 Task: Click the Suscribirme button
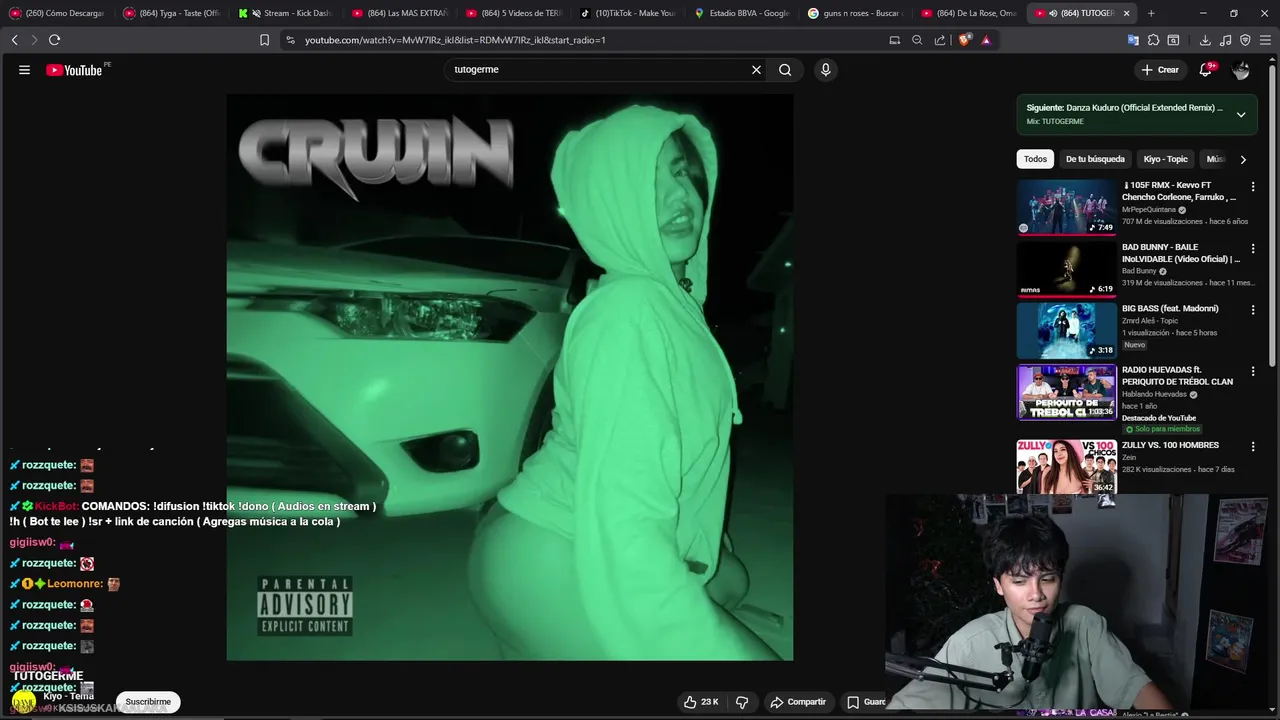(148, 702)
